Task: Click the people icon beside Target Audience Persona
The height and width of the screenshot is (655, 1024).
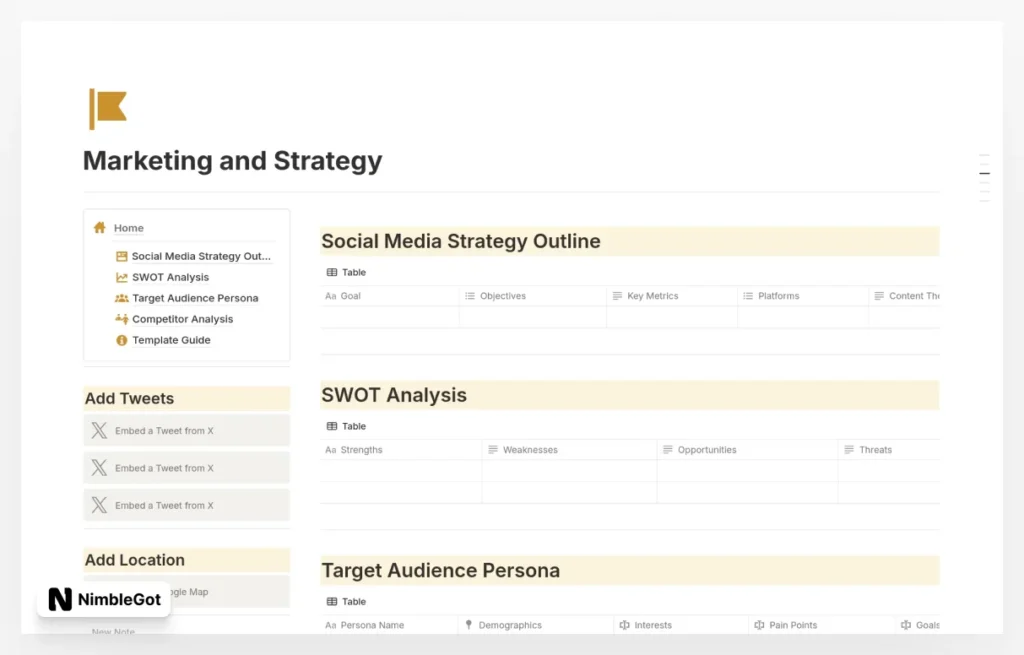Action: click(120, 298)
